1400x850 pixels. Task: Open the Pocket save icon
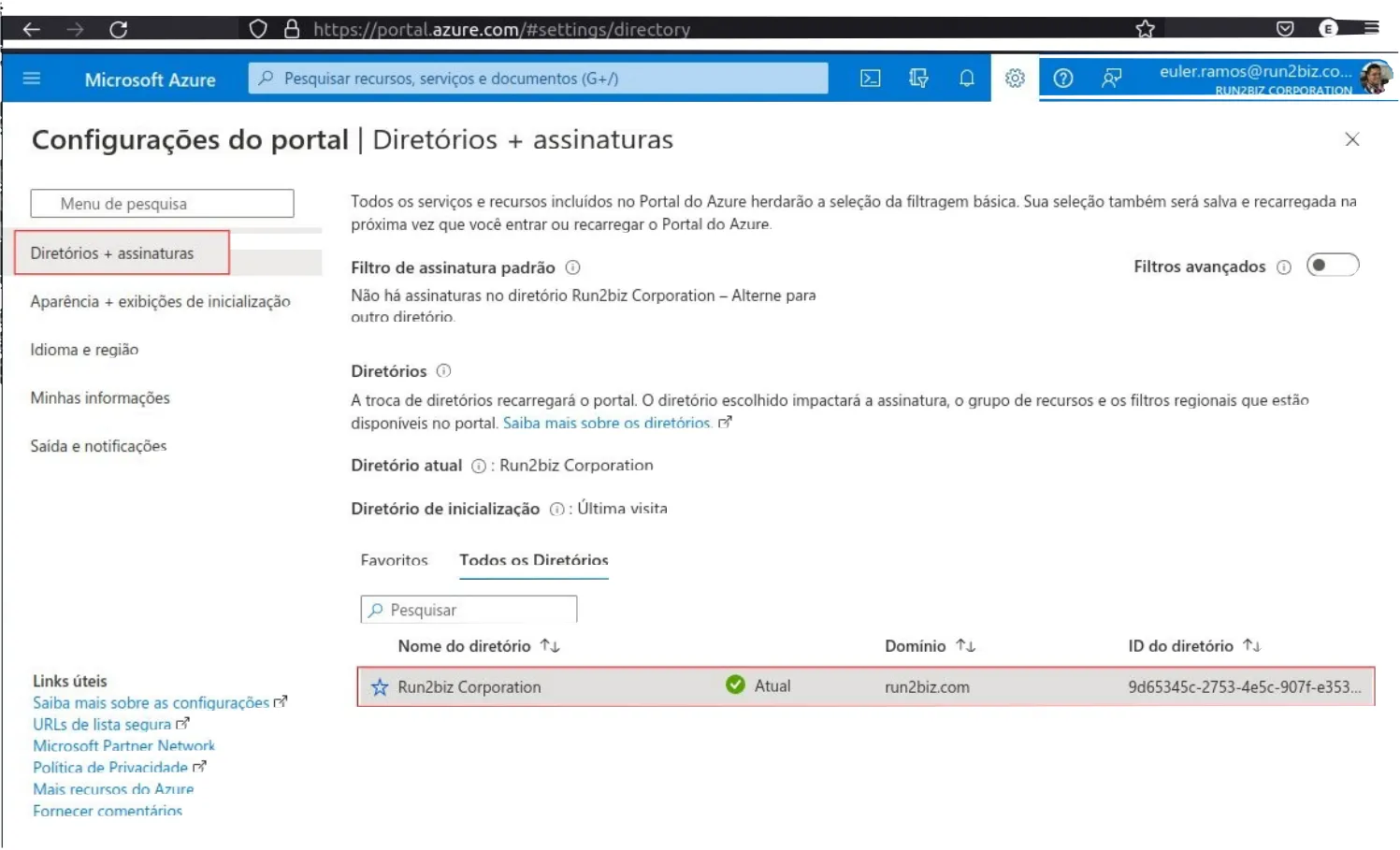click(1285, 29)
